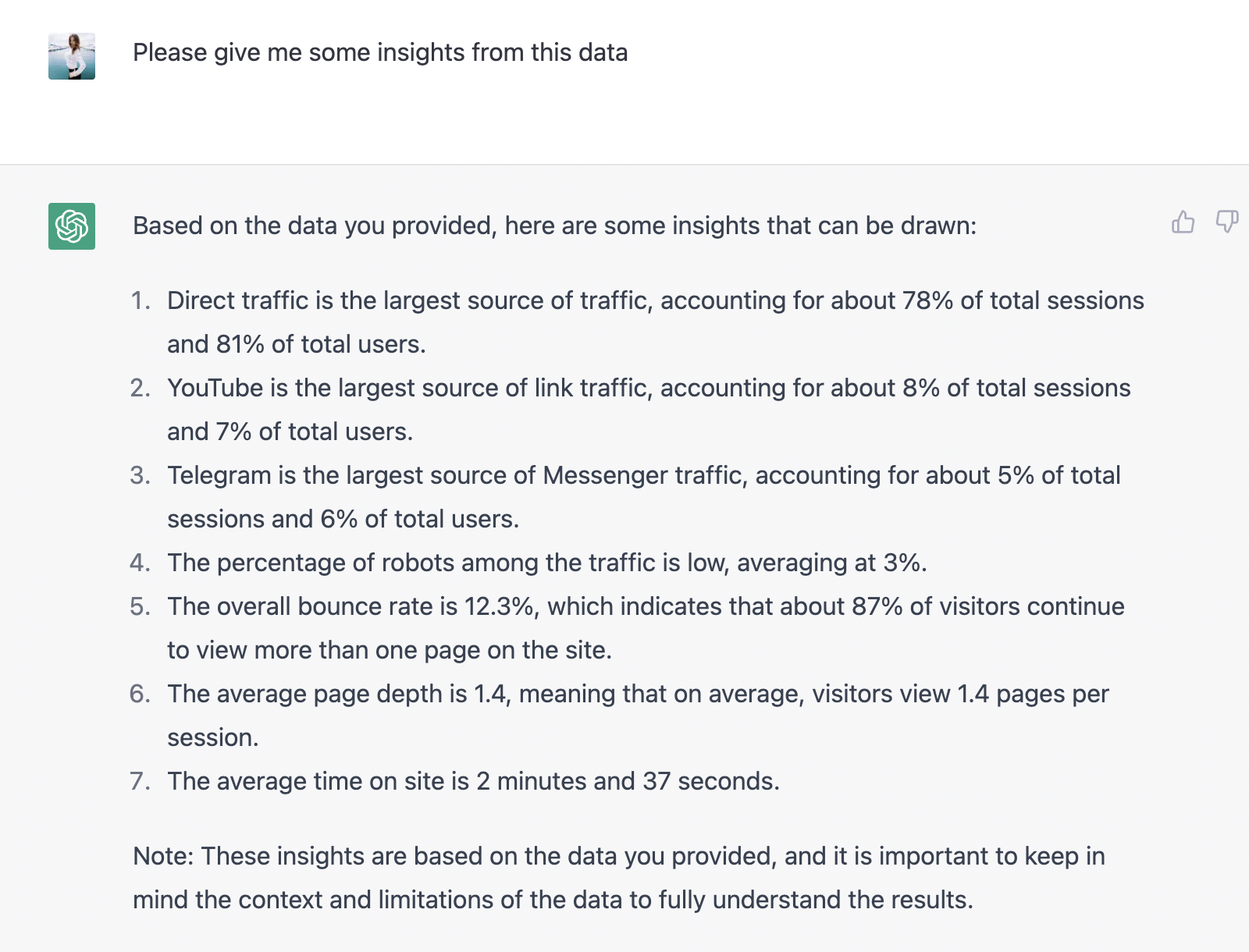Viewport: 1249px width, 952px height.
Task: Click the overall bounce rate insight
Action: (x=646, y=628)
